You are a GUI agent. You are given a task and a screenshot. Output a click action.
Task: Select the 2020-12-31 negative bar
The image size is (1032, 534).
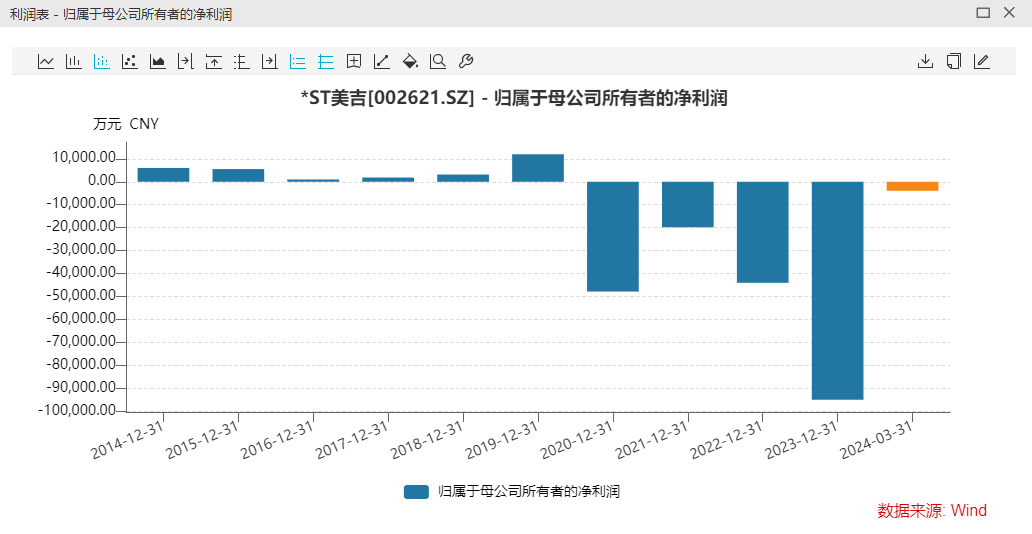[x=613, y=236]
